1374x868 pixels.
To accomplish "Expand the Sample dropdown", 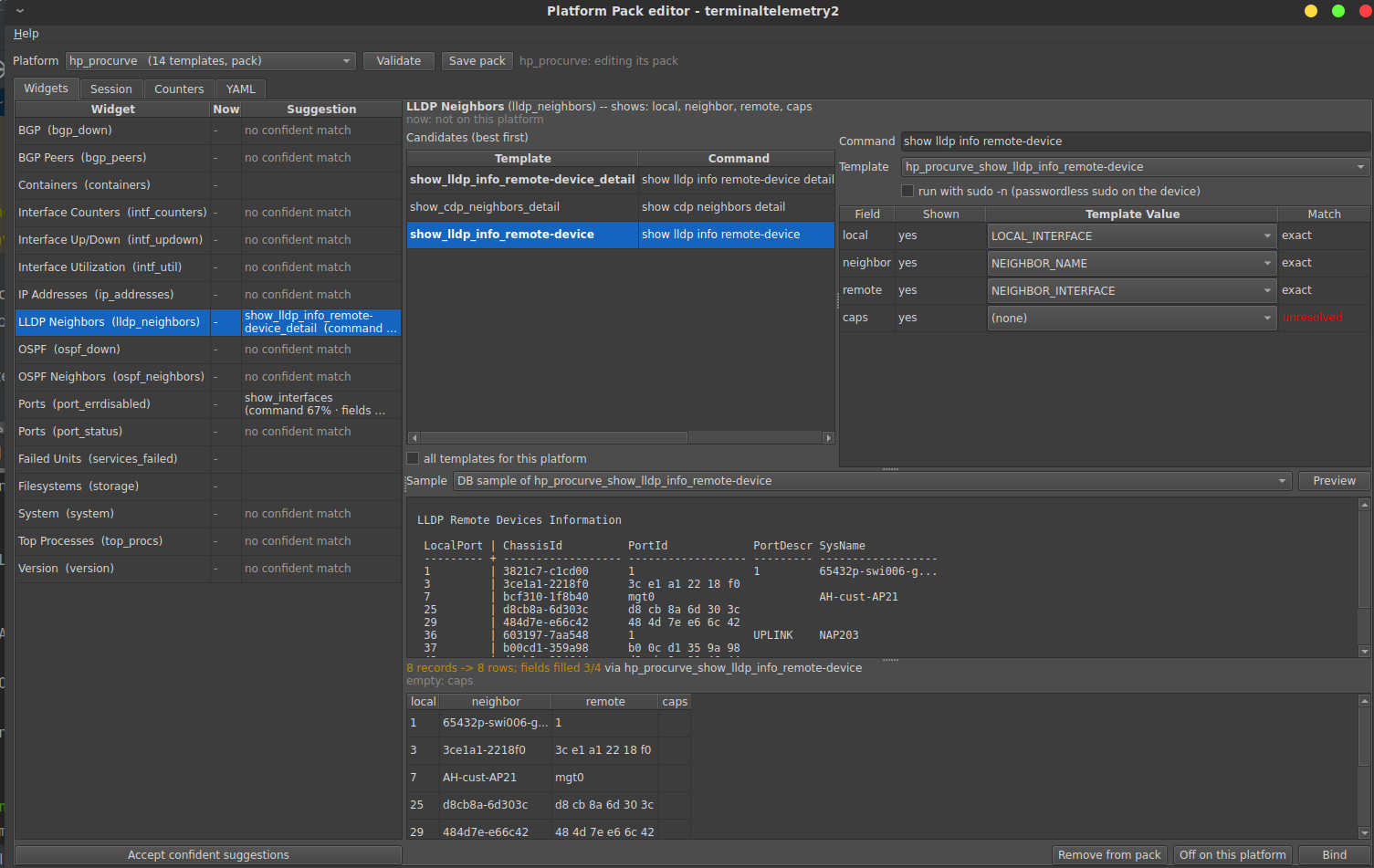I will pyautogui.click(x=873, y=481).
